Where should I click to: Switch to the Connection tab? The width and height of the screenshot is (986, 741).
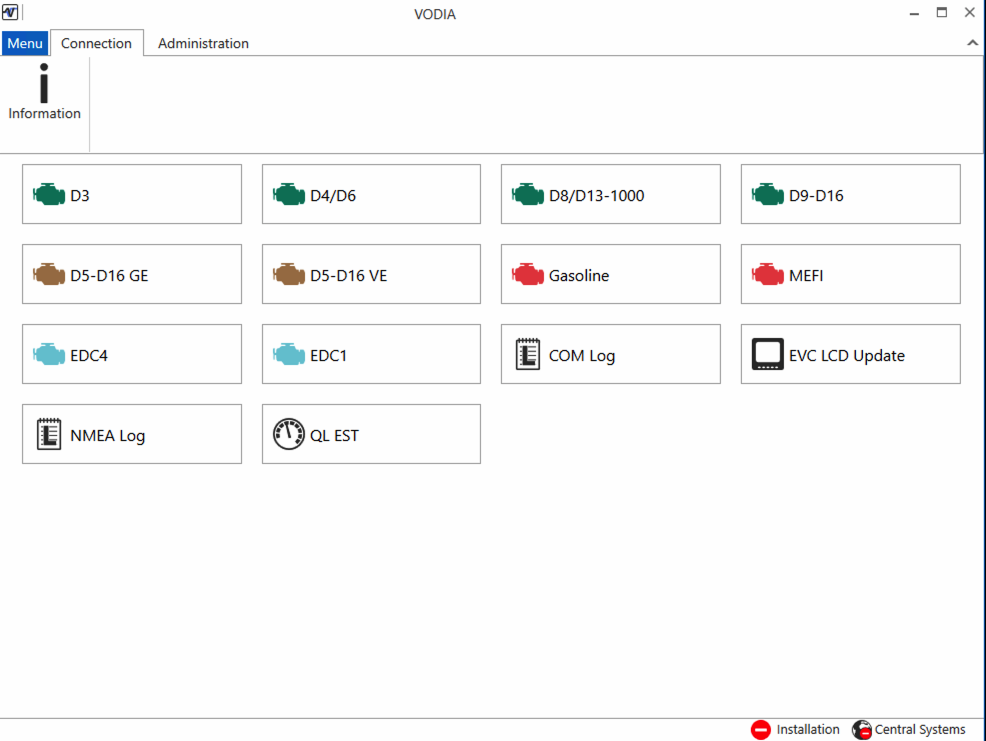pyautogui.click(x=96, y=43)
